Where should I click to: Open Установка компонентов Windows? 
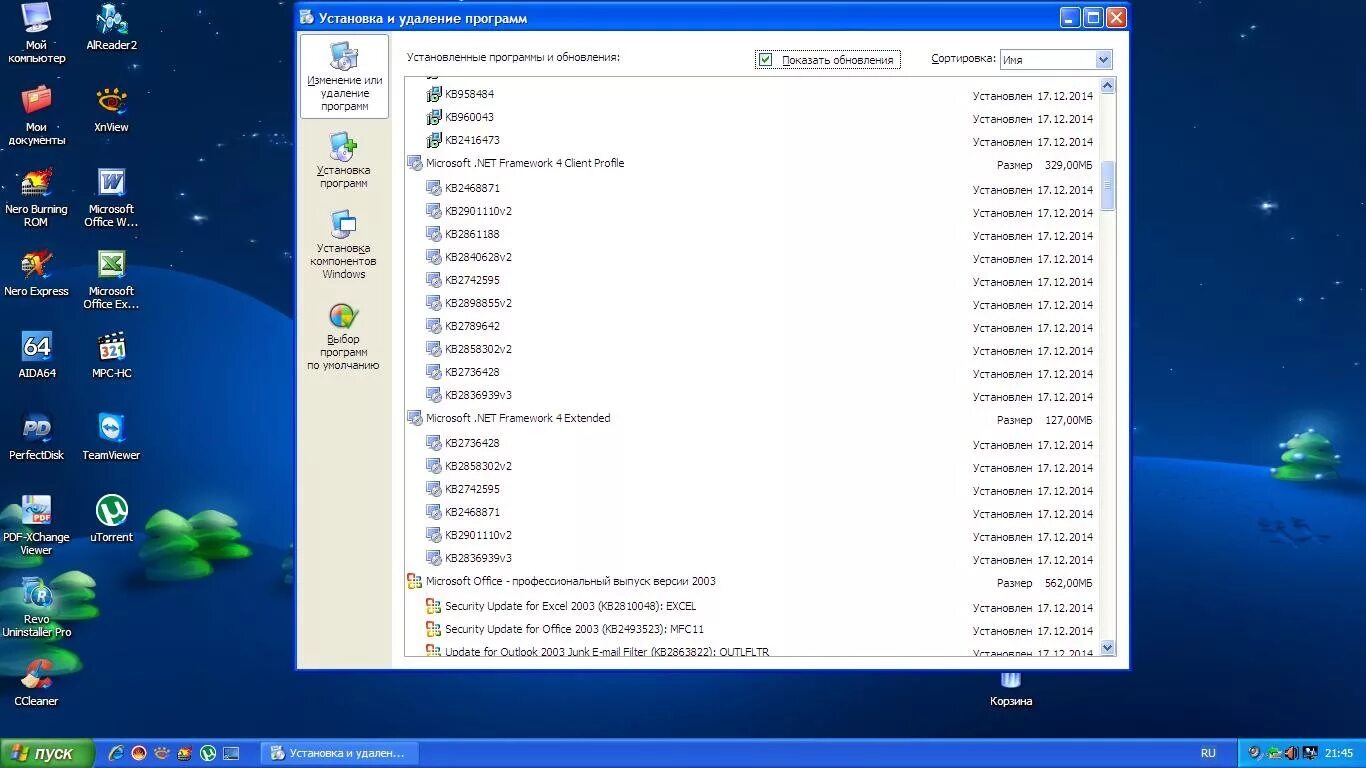(x=344, y=245)
